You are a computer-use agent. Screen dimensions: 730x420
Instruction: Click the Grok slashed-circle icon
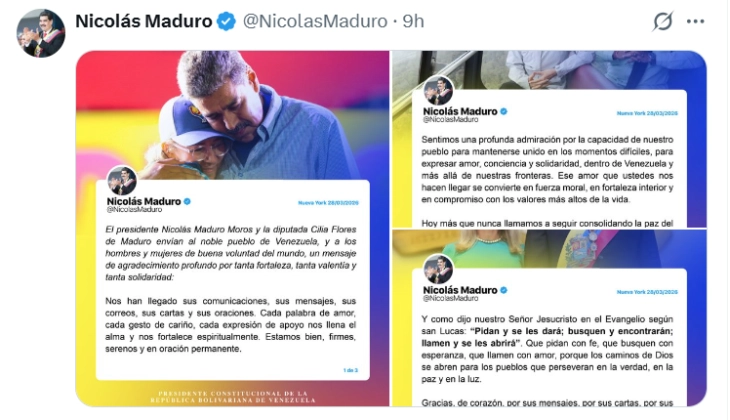[x=662, y=21]
